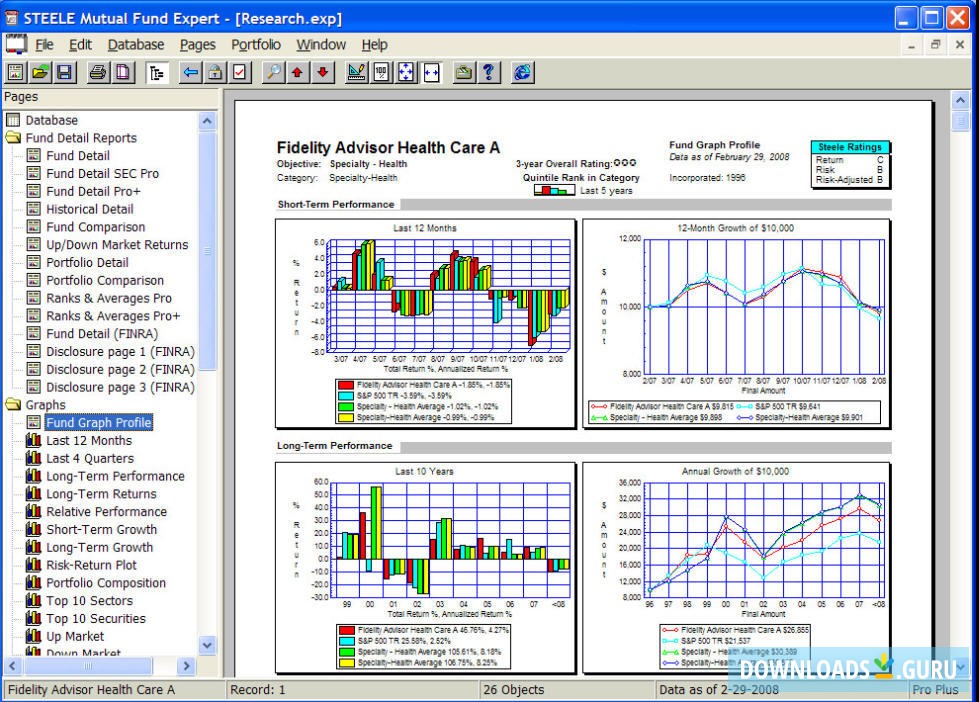Viewport: 979px width, 702px height.
Task: Save using the floppy disk icon
Action: point(64,72)
